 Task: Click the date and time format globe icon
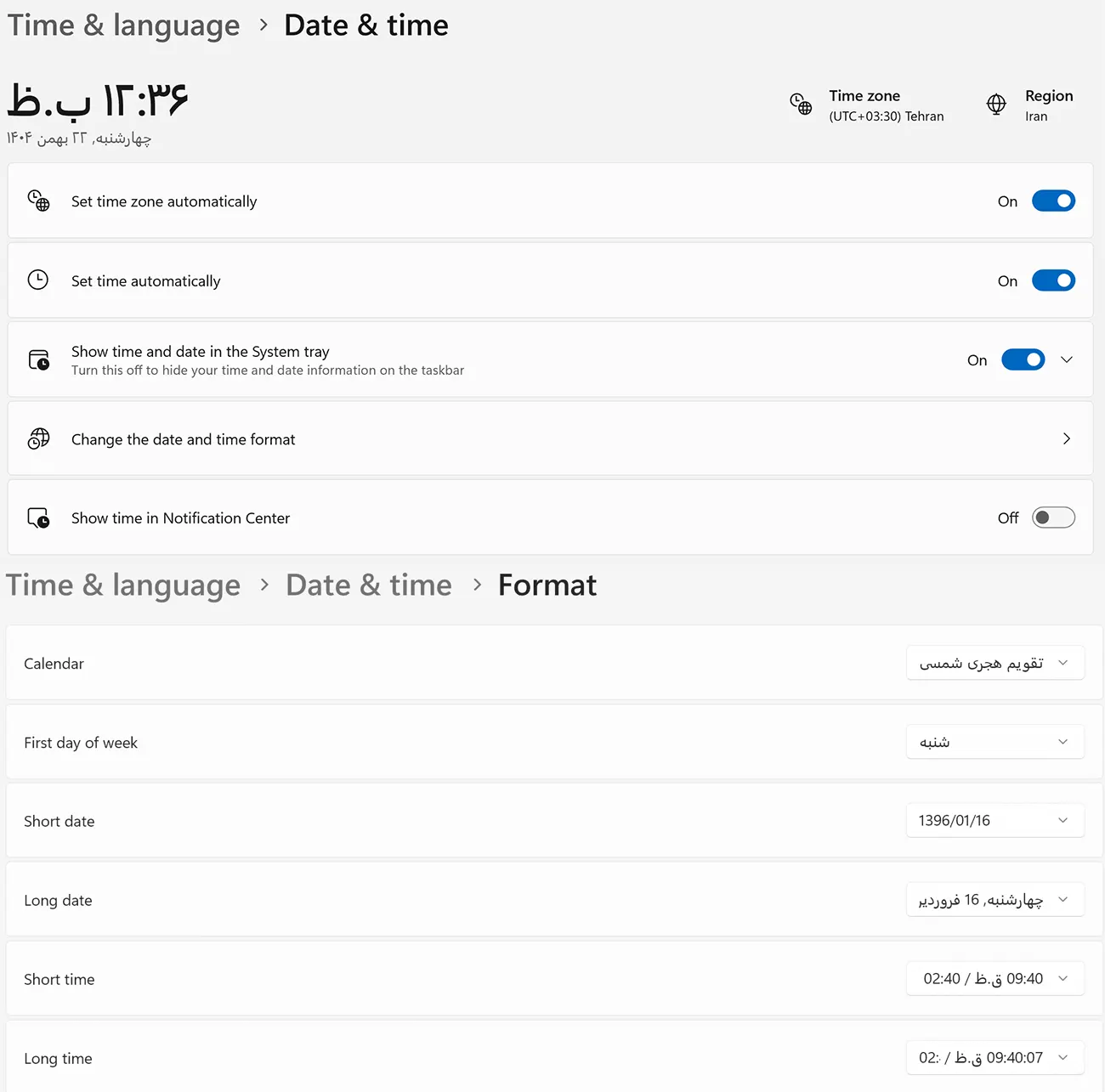tap(39, 438)
